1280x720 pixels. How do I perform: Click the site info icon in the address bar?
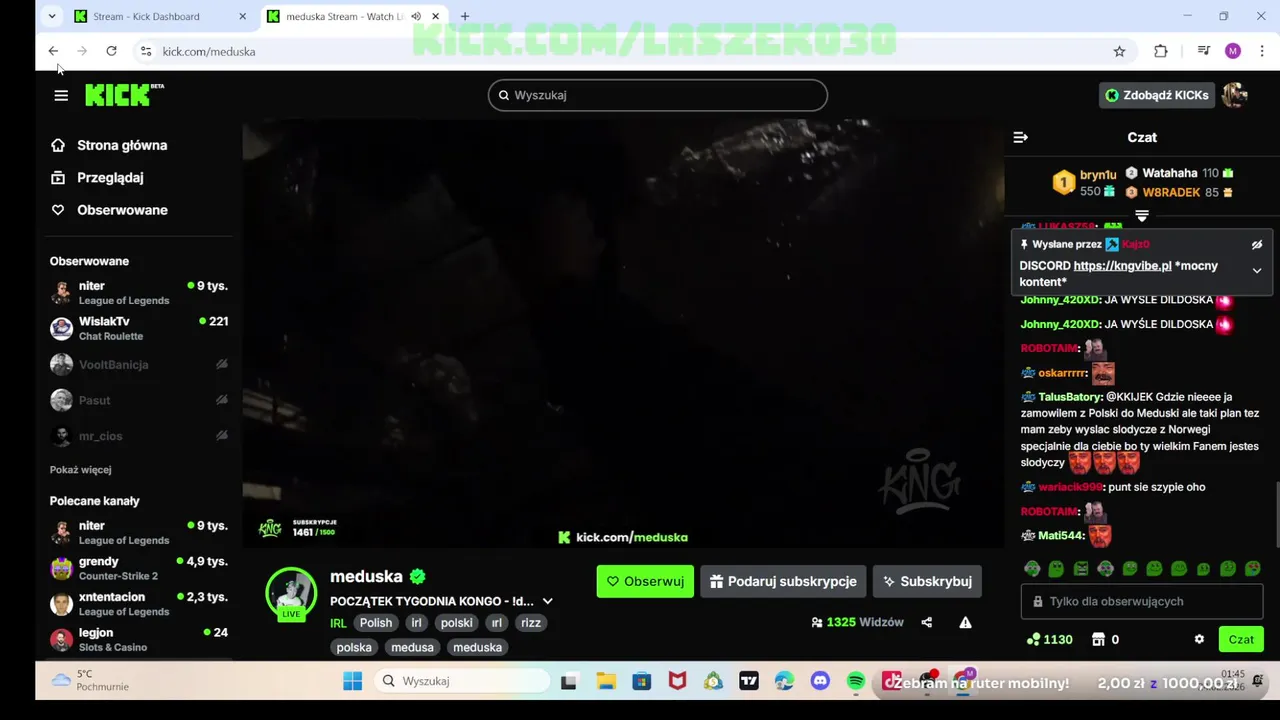click(x=146, y=51)
